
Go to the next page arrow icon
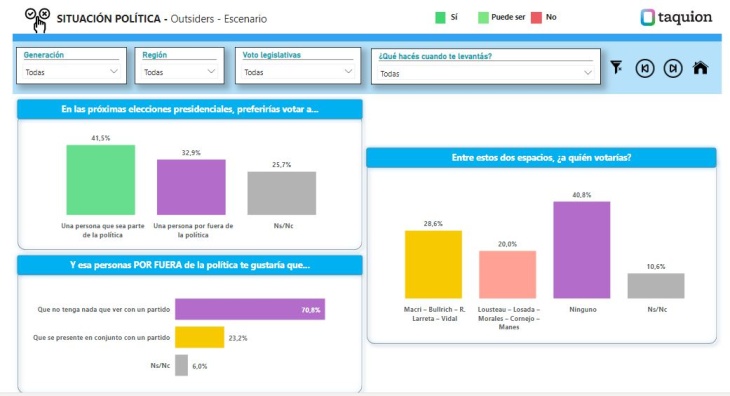pyautogui.click(x=673, y=68)
